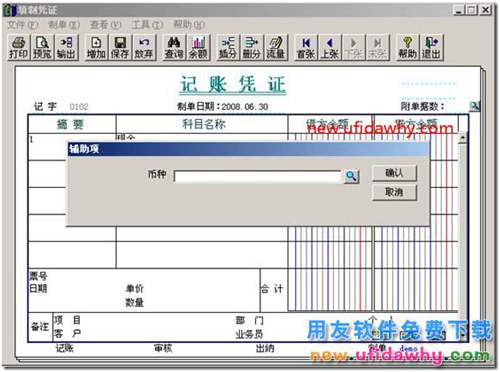Exit the voucher window via 退出
This screenshot has width=500, height=372.
click(x=431, y=47)
